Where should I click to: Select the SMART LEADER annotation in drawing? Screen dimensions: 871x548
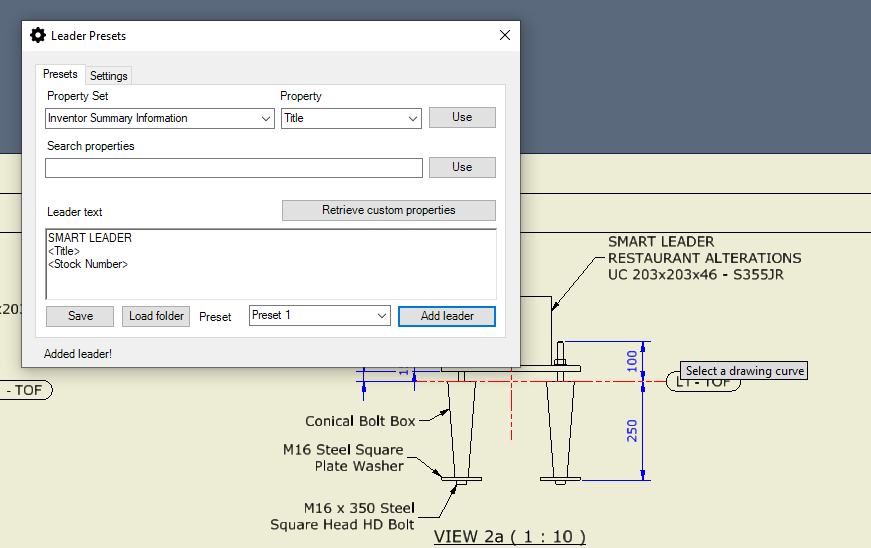point(704,258)
